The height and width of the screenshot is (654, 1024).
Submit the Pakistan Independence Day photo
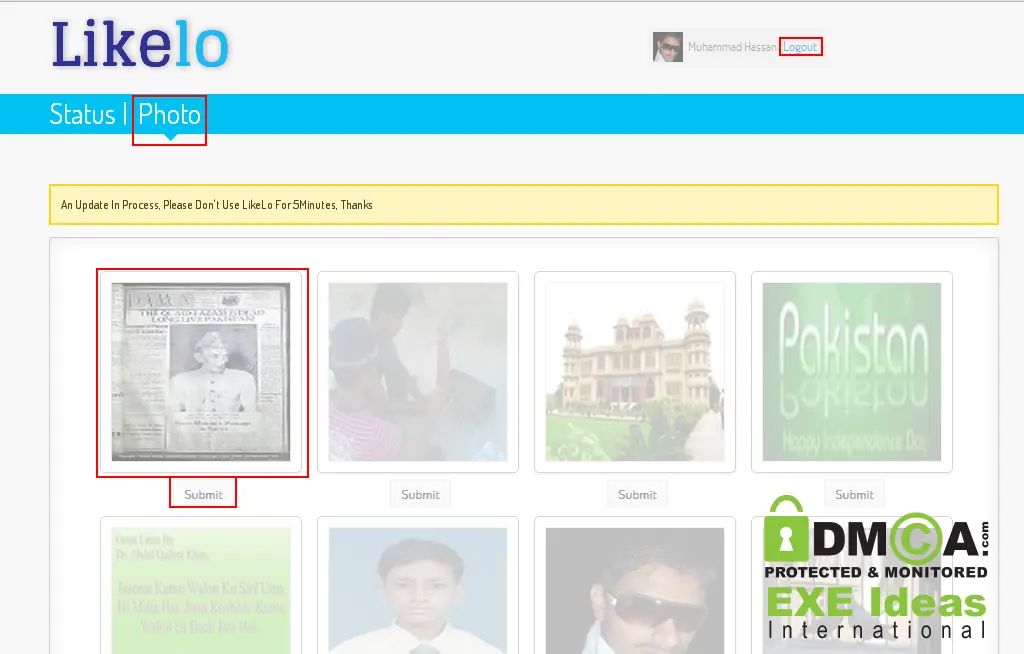click(854, 495)
